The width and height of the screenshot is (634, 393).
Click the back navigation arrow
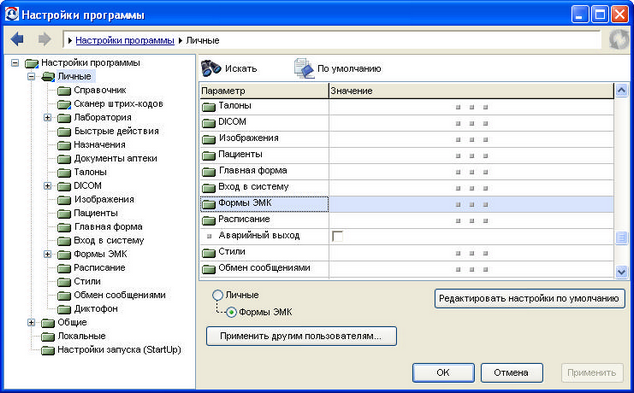tap(17, 39)
